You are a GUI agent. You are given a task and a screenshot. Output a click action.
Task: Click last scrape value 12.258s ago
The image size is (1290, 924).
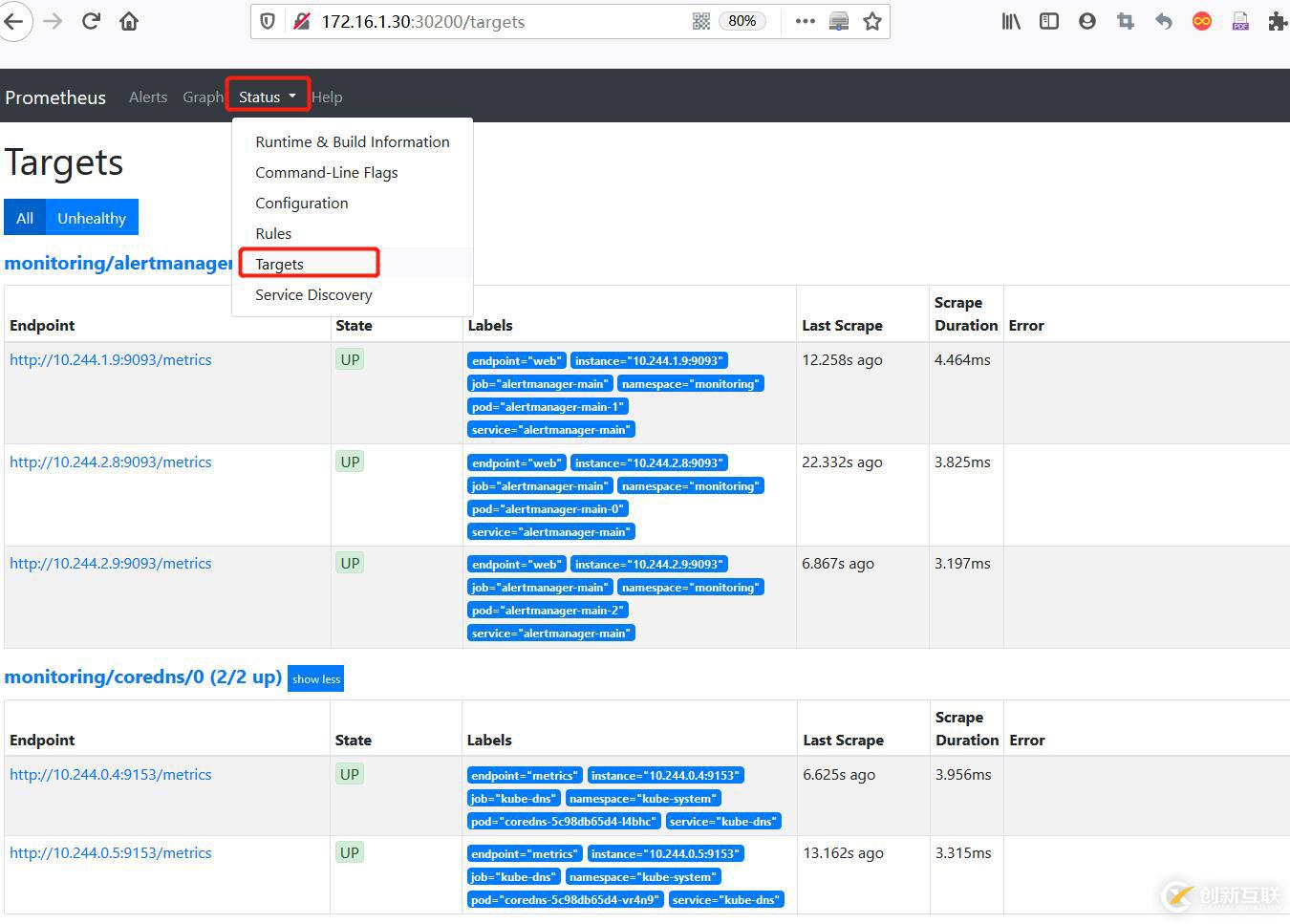842,360
